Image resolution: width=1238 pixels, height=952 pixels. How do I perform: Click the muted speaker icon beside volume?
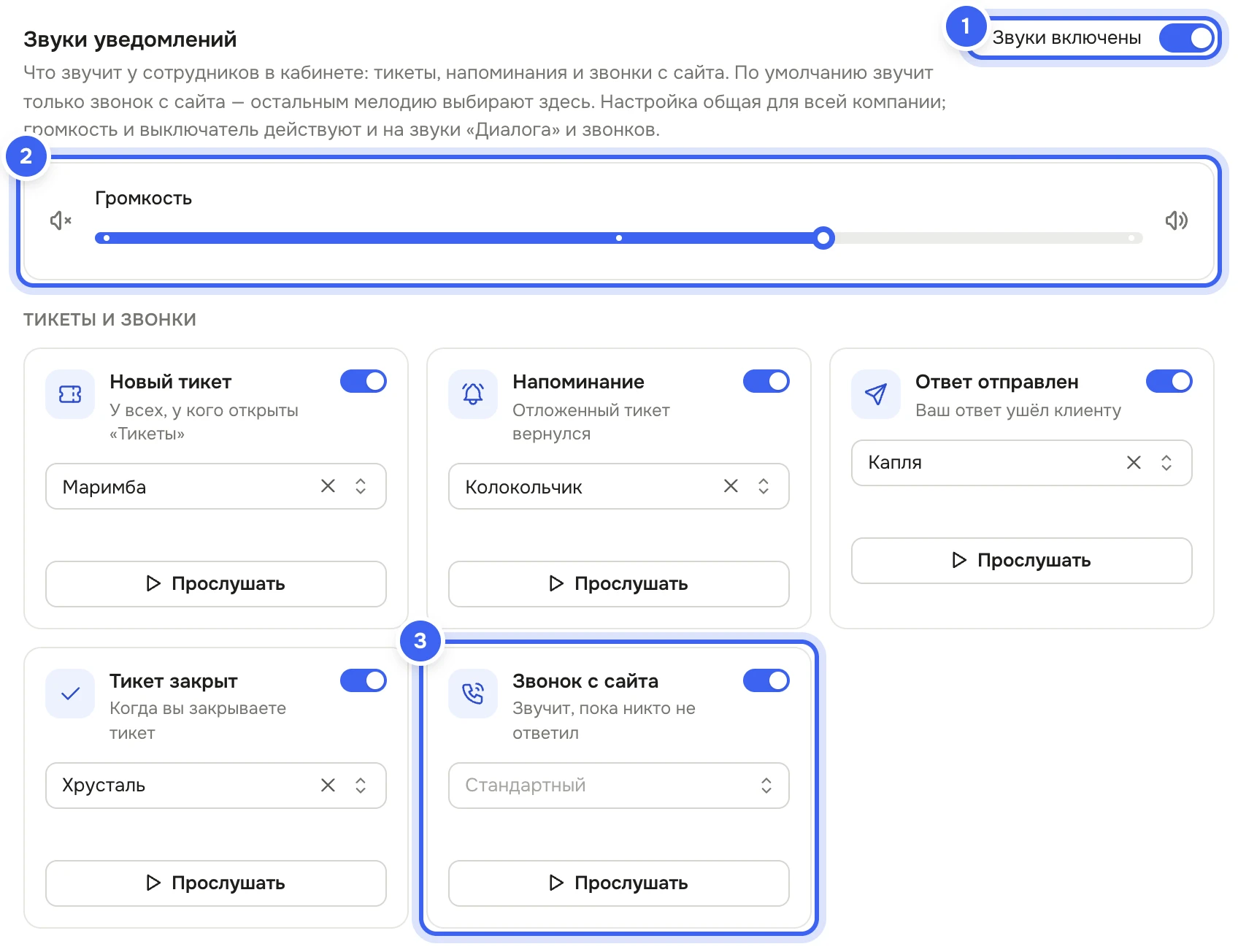(61, 220)
